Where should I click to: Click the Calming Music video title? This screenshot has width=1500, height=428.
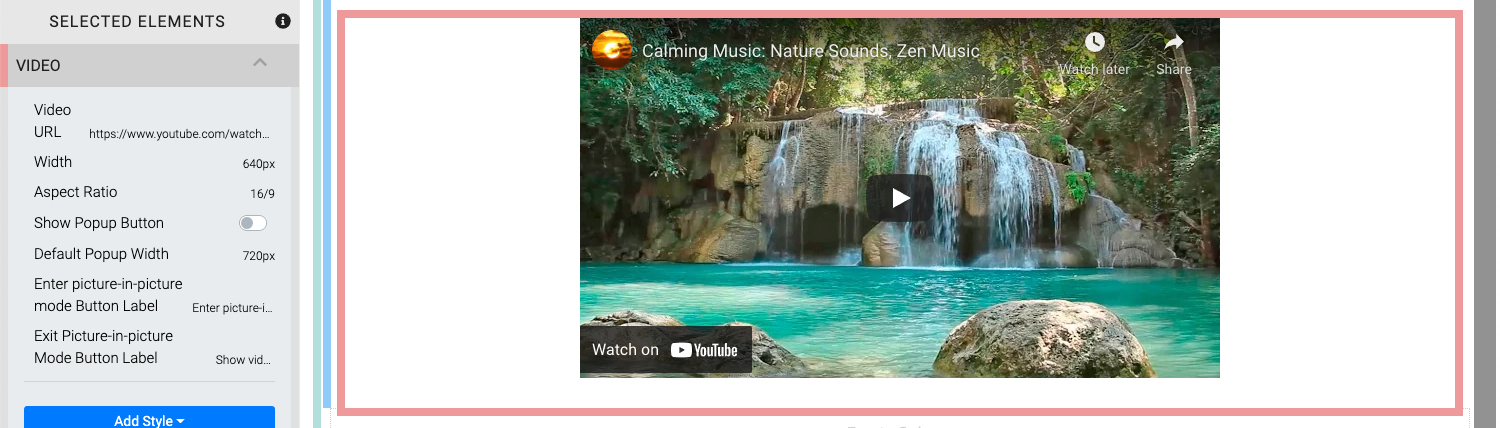[811, 50]
